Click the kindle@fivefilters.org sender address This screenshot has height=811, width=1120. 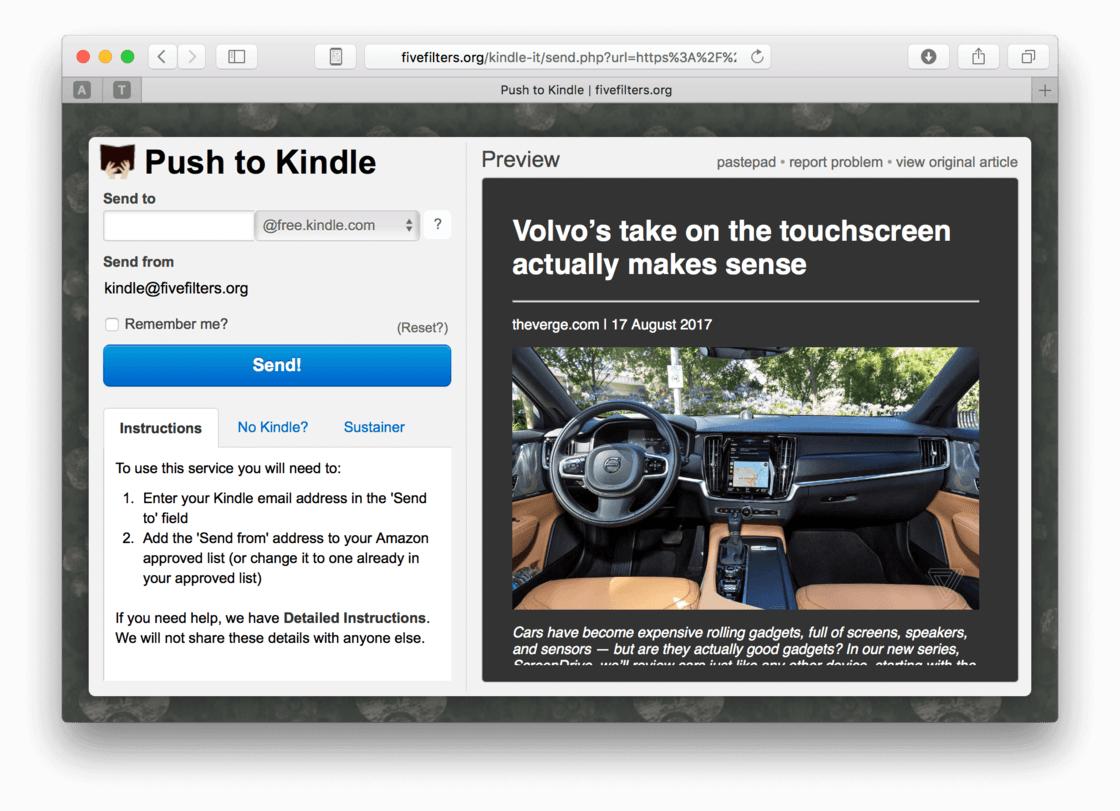176,289
